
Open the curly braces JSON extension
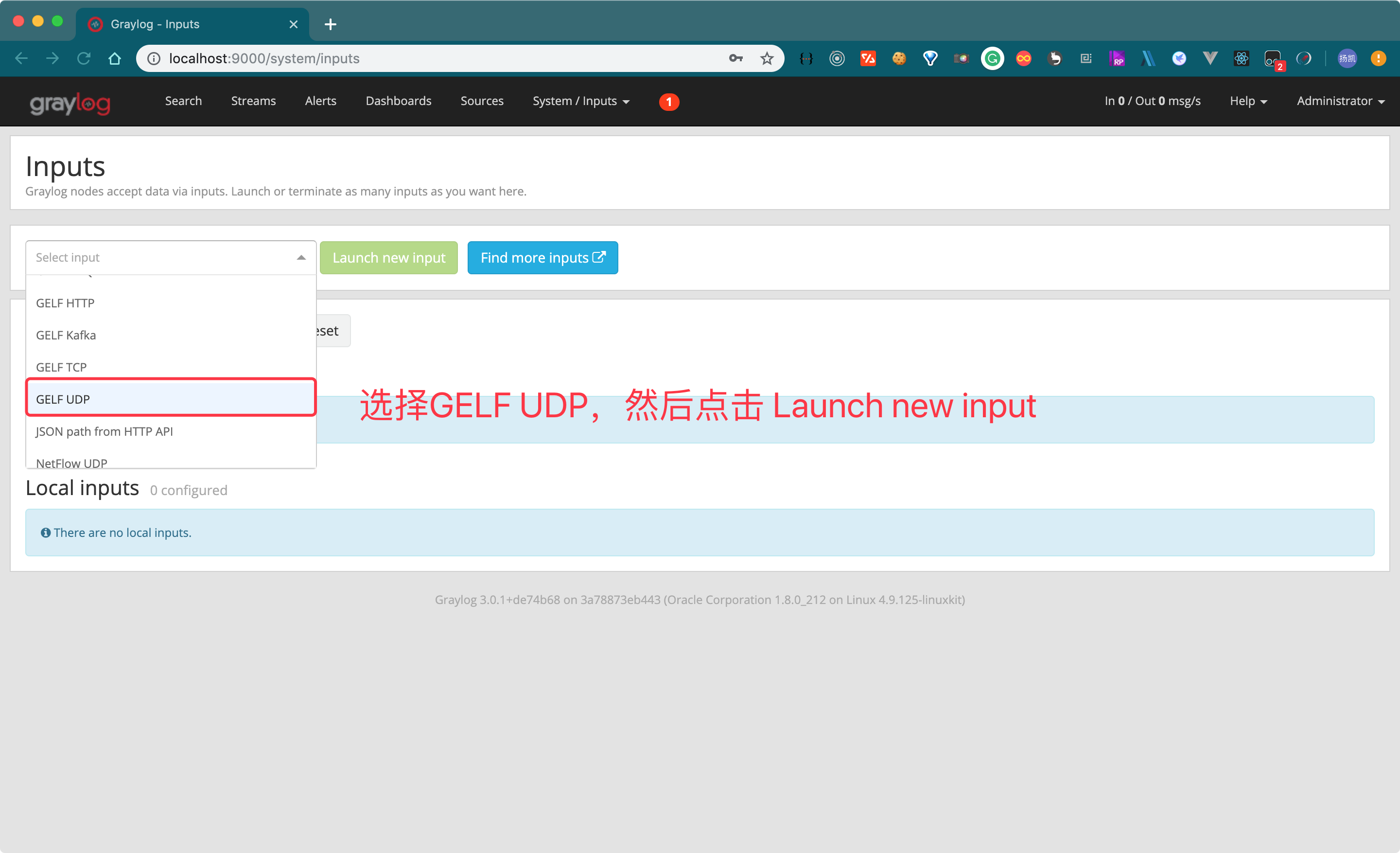point(805,58)
